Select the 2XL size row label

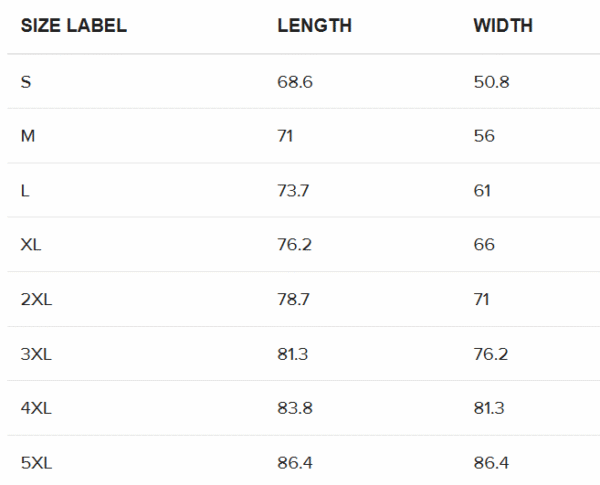(x=36, y=299)
